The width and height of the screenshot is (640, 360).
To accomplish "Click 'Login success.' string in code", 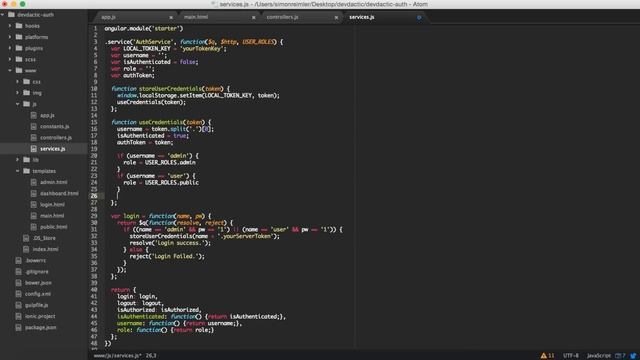I will click(x=179, y=243).
